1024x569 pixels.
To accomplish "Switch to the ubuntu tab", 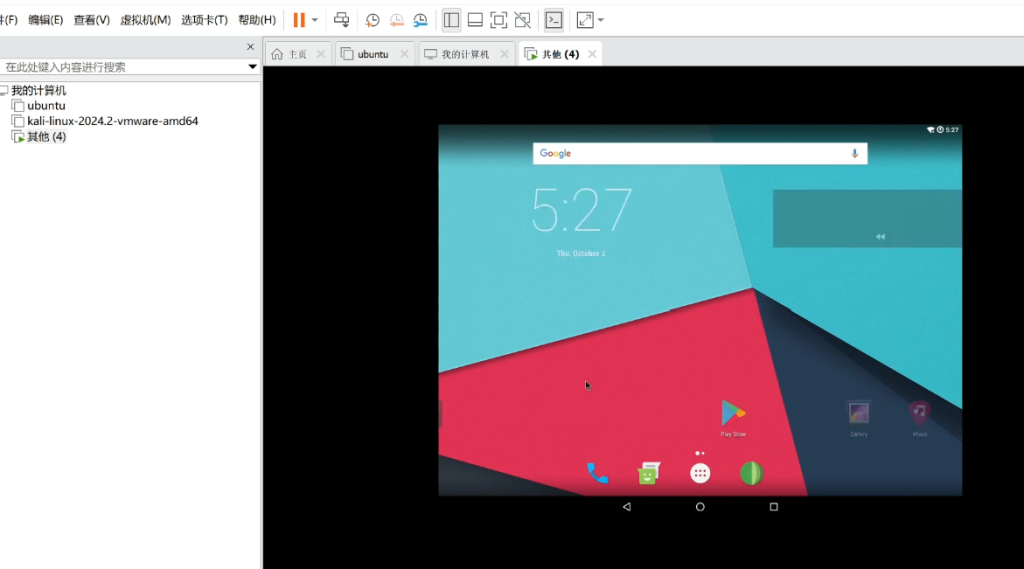I will pos(372,54).
